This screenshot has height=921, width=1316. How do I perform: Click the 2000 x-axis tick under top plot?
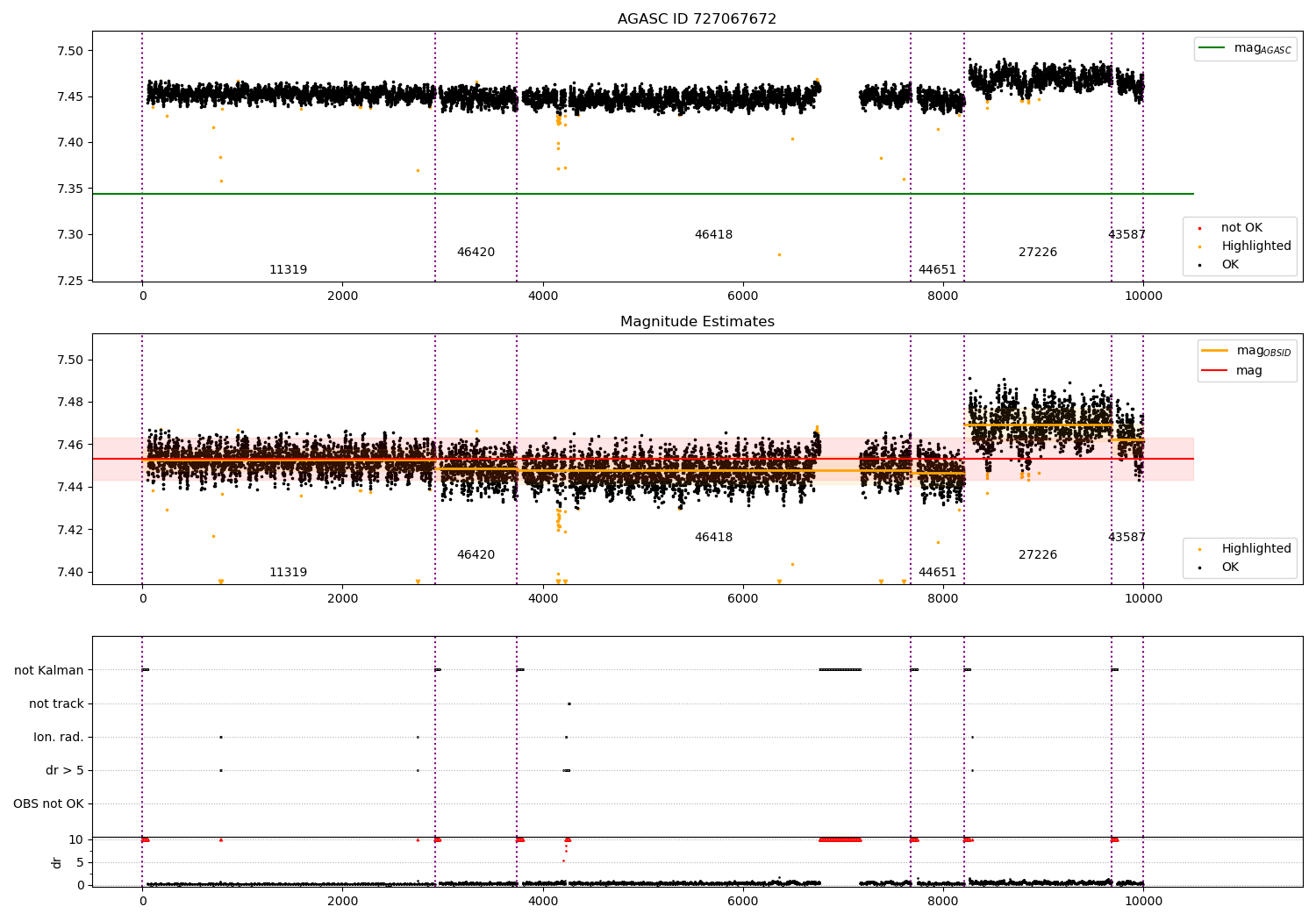[342, 296]
